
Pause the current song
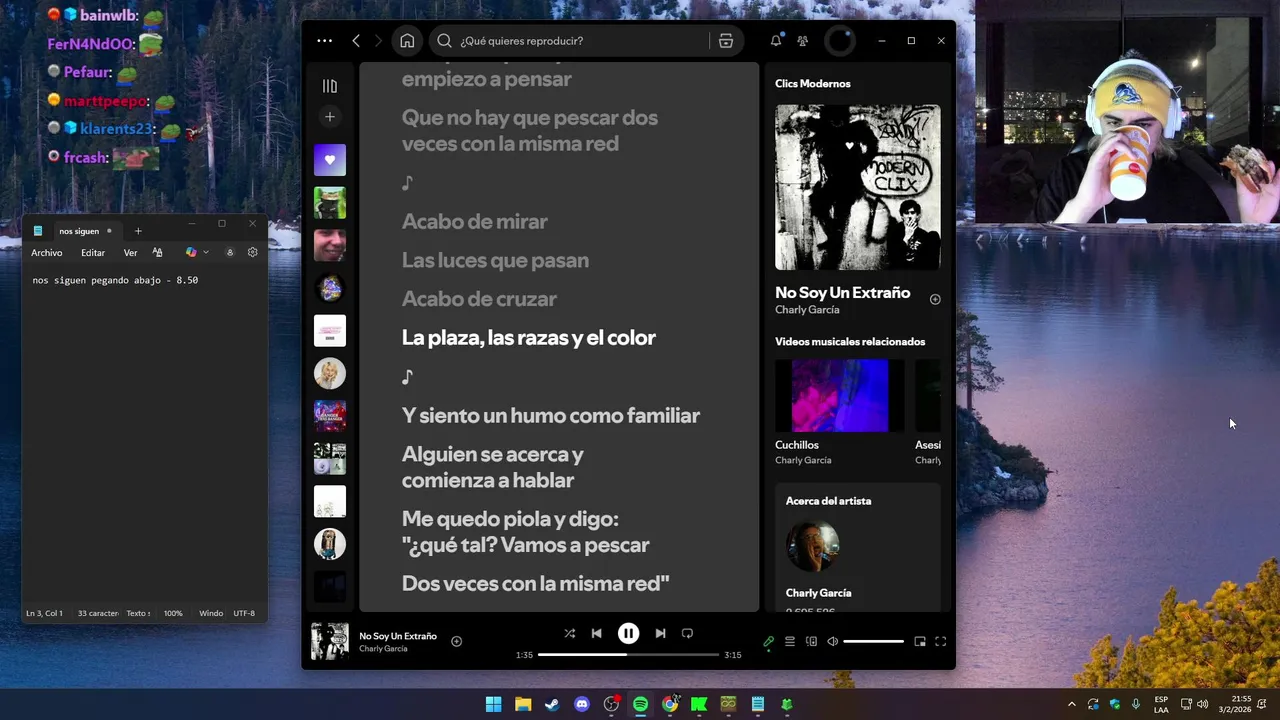coord(628,633)
